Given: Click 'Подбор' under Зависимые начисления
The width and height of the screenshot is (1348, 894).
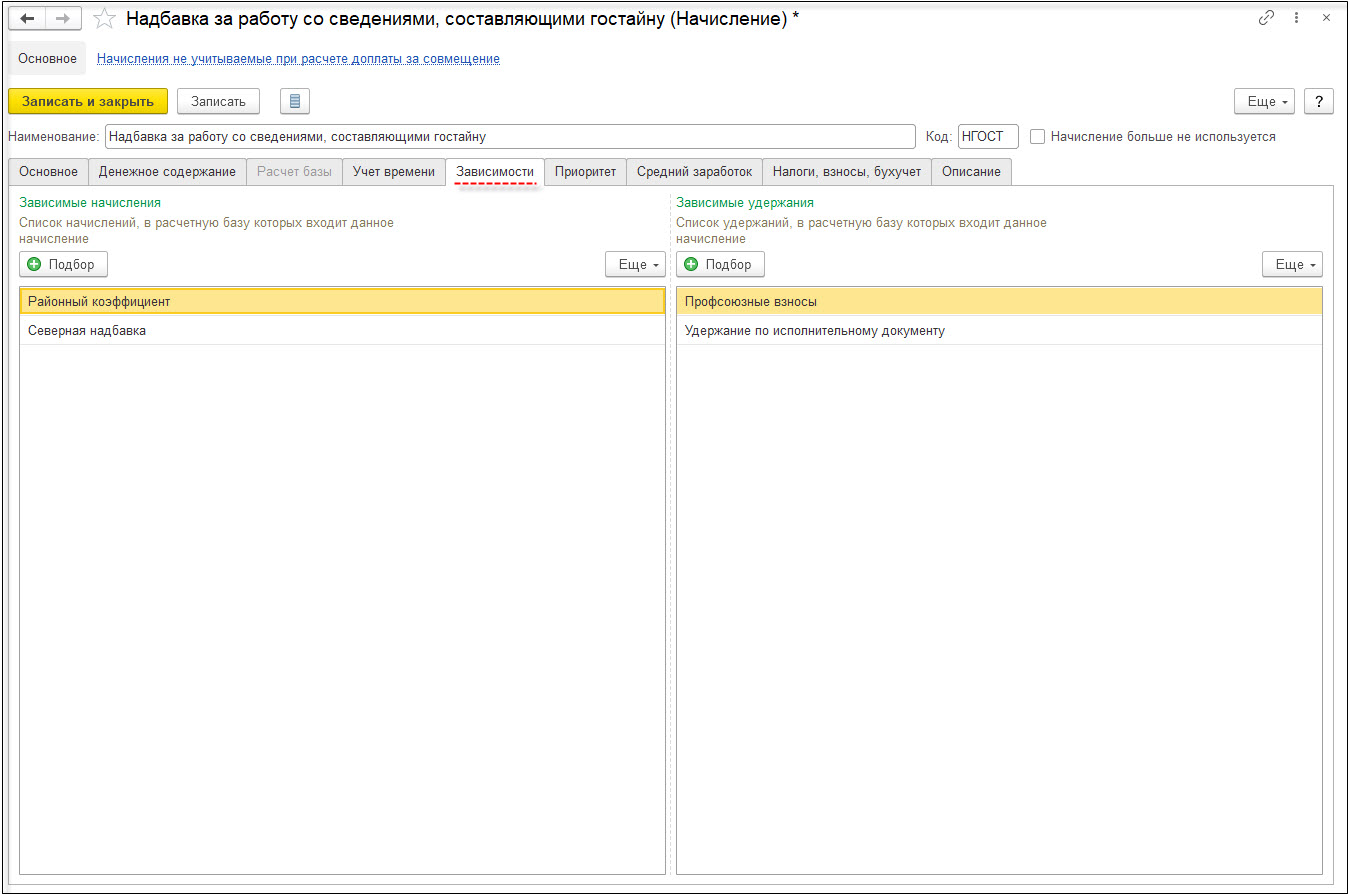Looking at the screenshot, I should 63,264.
